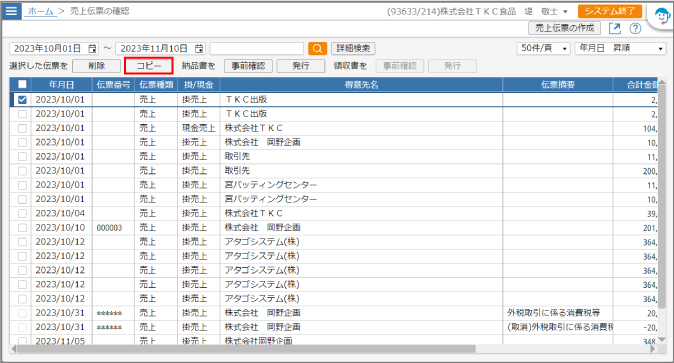Click the コピー button
This screenshot has width=674, height=363.
pyautogui.click(x=149, y=66)
